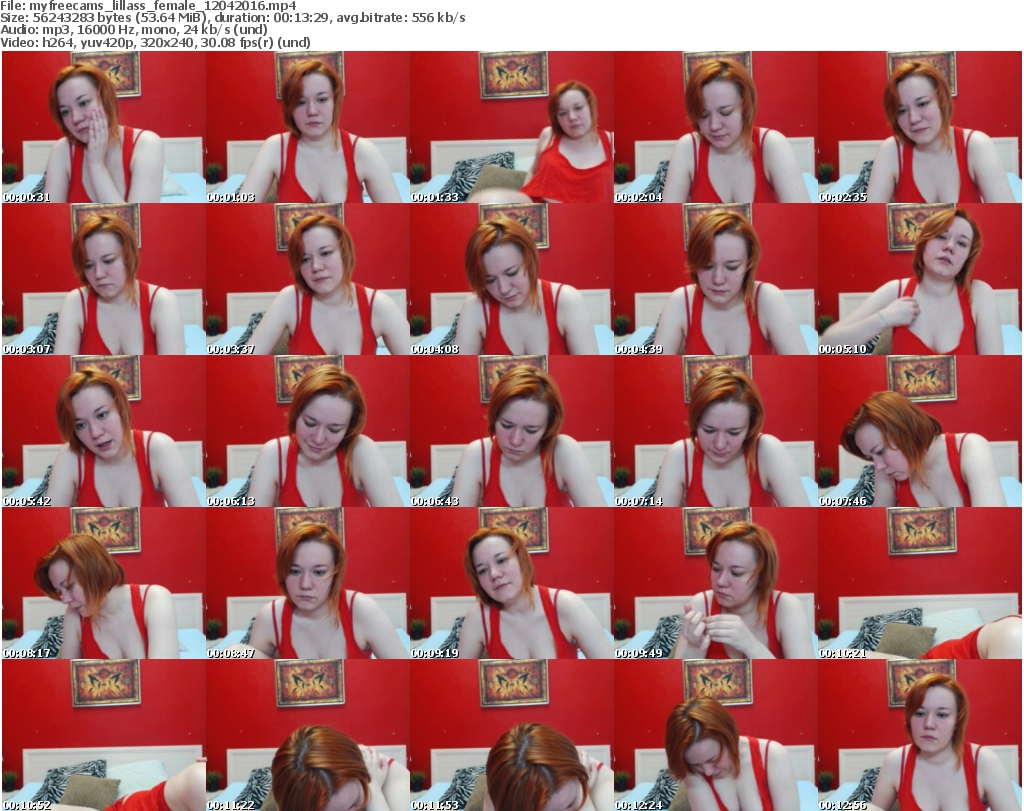Choose the frame stamped 00:07:14
This screenshot has width=1024, height=811.
pos(715,431)
